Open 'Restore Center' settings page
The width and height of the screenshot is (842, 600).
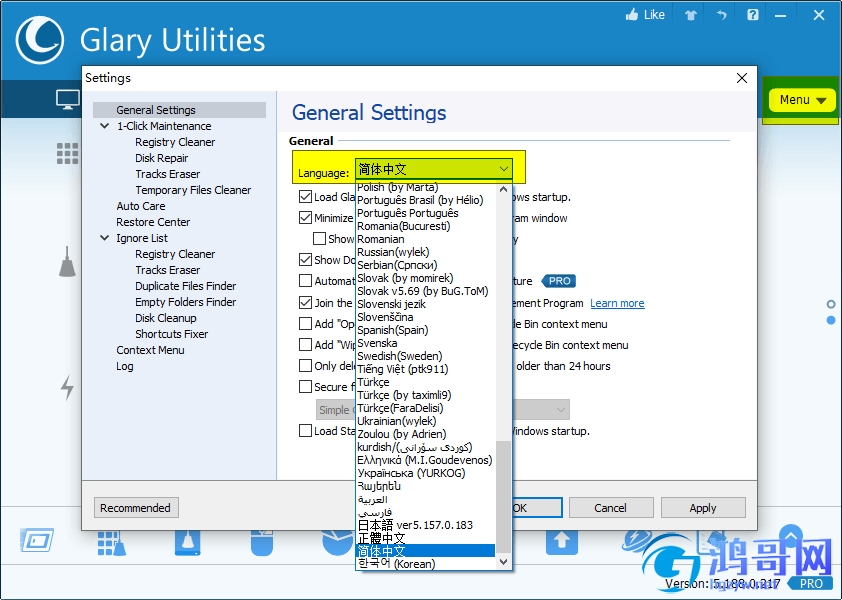point(153,222)
